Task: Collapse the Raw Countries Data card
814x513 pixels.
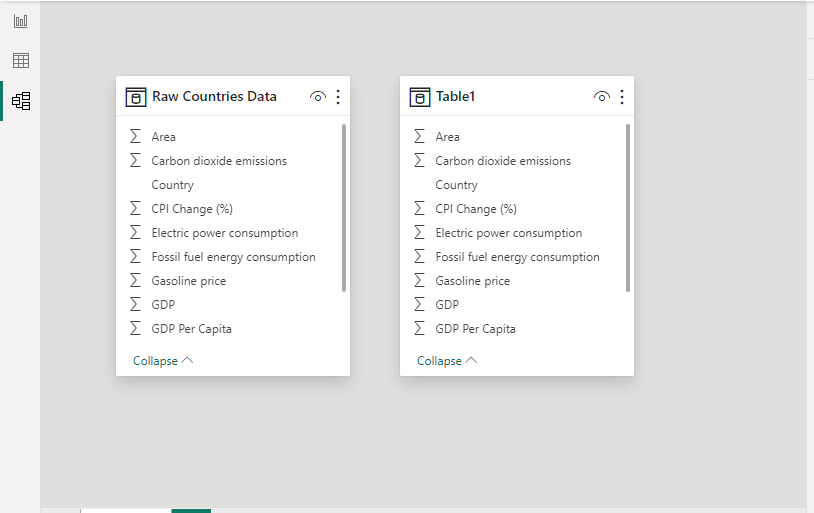Action: coord(163,361)
